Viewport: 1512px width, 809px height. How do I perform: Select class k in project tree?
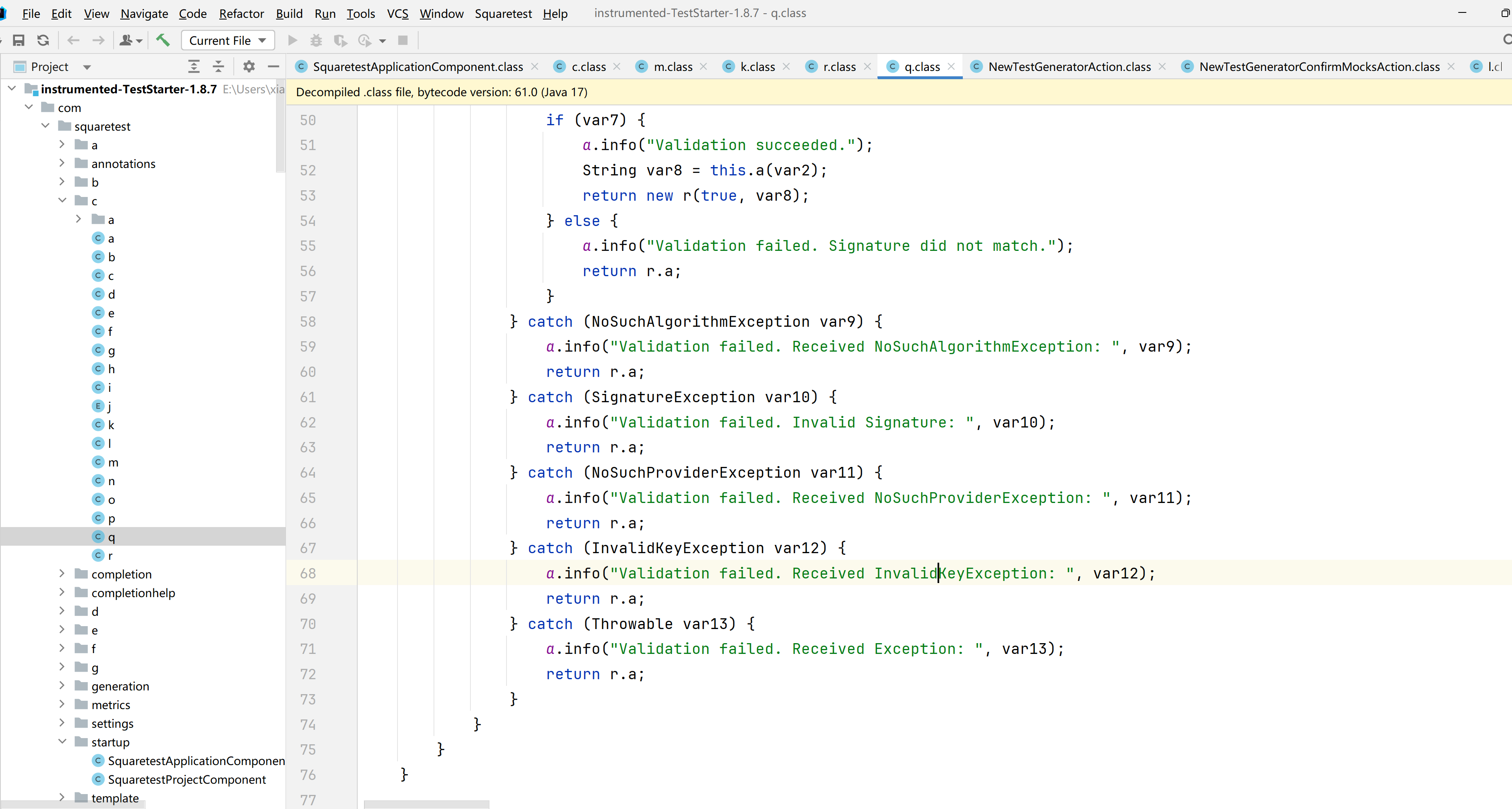point(103,425)
